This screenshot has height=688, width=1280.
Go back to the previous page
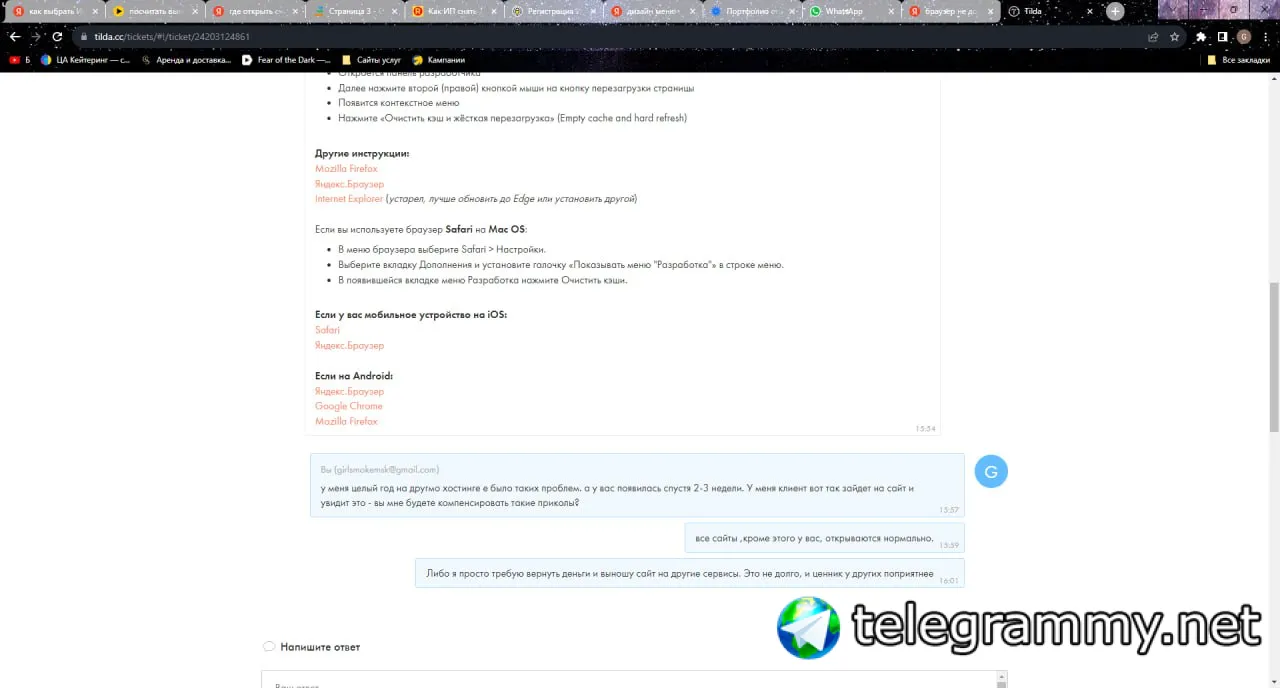pyautogui.click(x=15, y=36)
